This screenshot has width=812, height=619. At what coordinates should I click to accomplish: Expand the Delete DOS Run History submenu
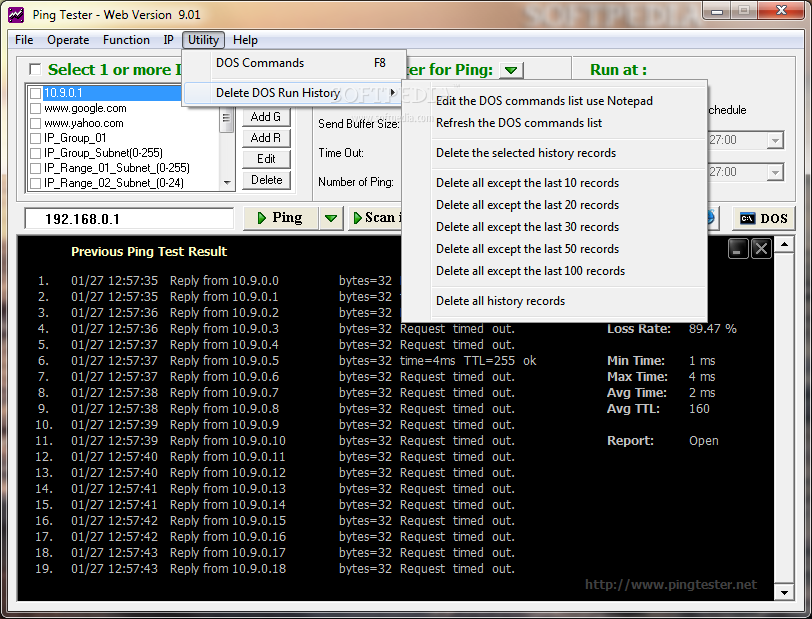(x=293, y=93)
